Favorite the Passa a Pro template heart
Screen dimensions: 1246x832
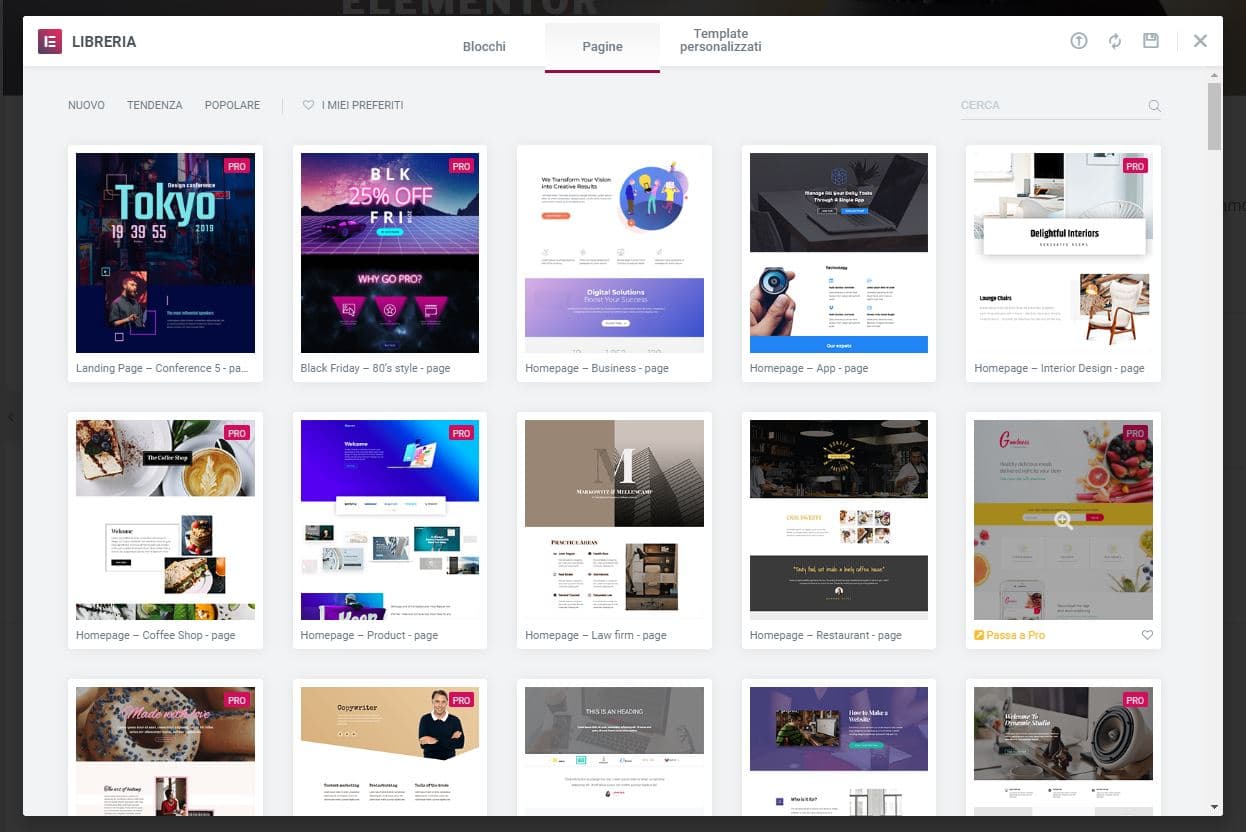pos(1147,635)
